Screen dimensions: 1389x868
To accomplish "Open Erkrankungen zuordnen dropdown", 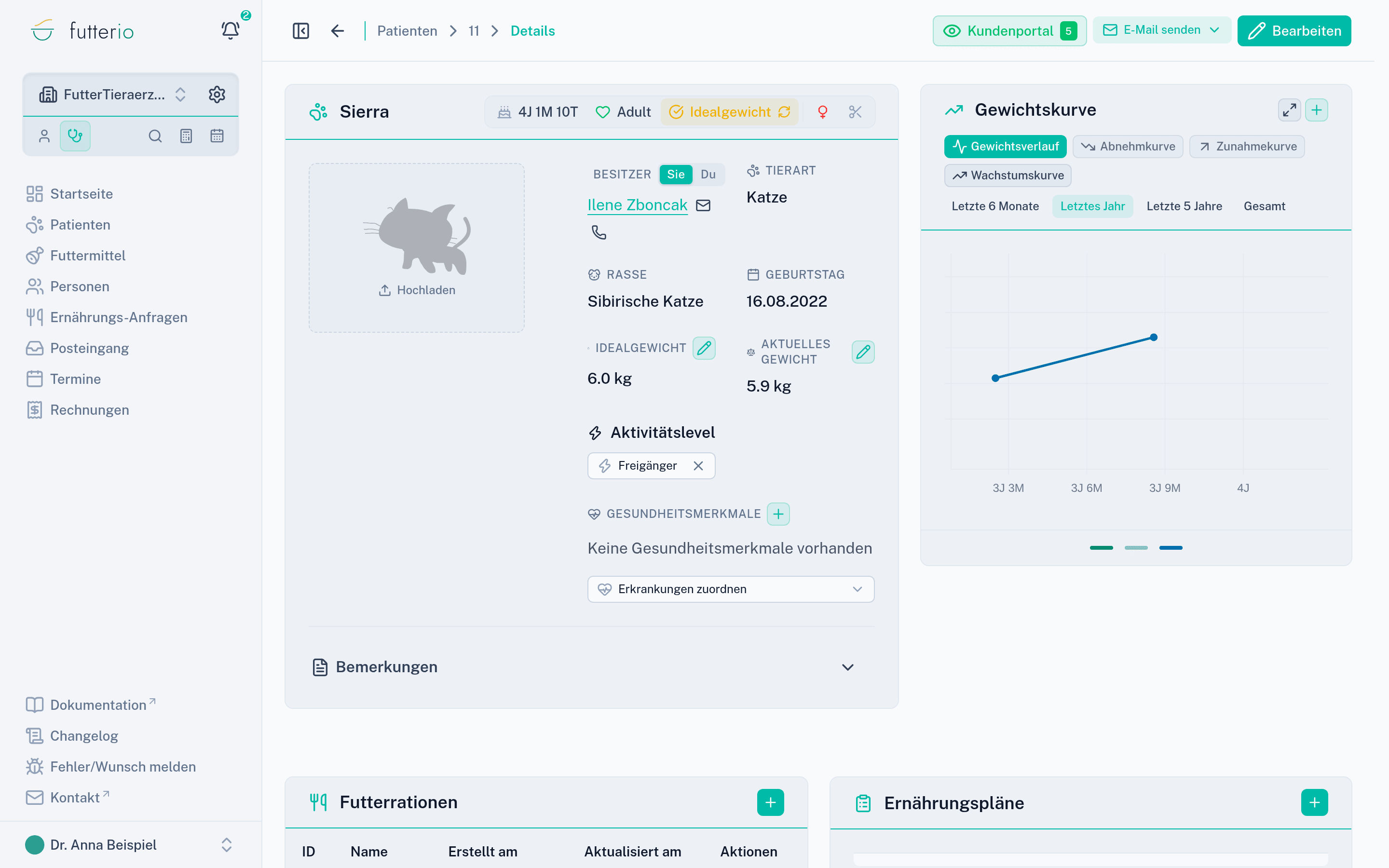I will pos(731,589).
